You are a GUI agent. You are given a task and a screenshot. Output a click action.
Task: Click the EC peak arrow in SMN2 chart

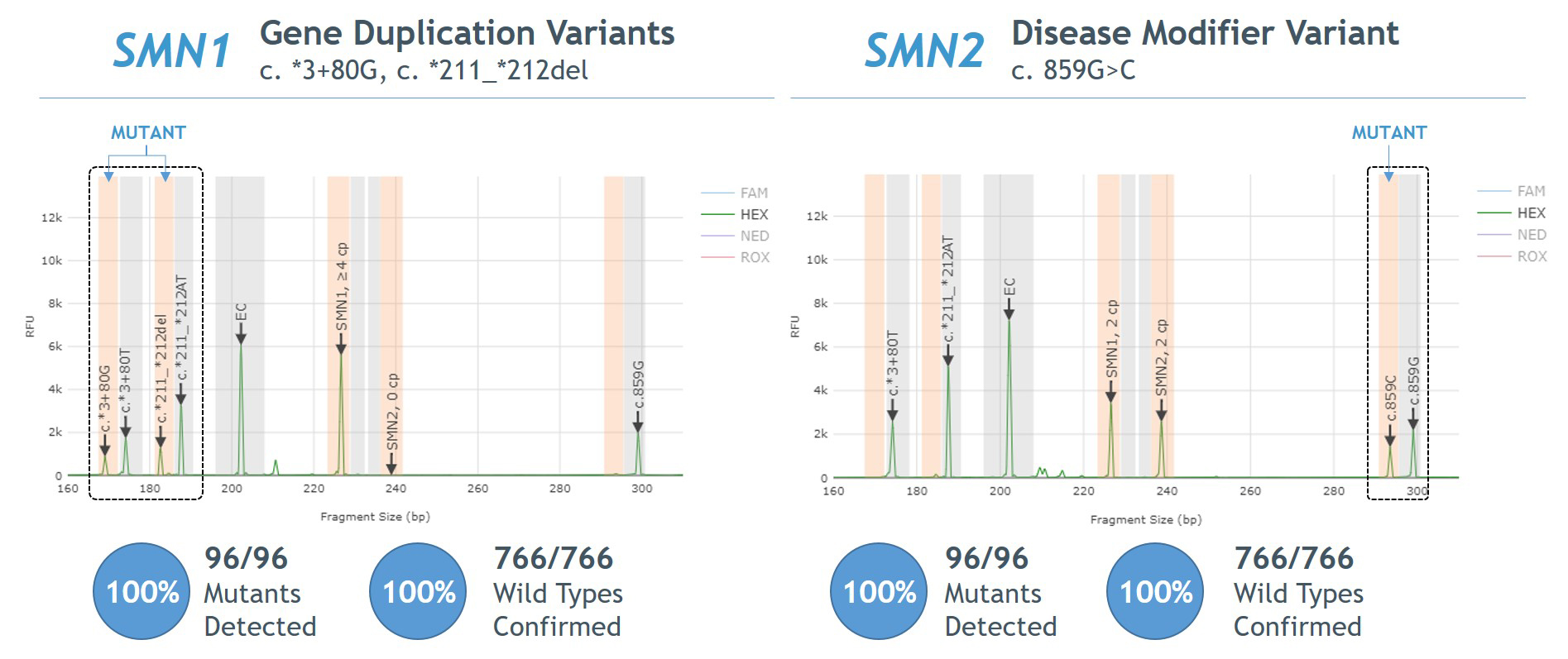click(1009, 310)
